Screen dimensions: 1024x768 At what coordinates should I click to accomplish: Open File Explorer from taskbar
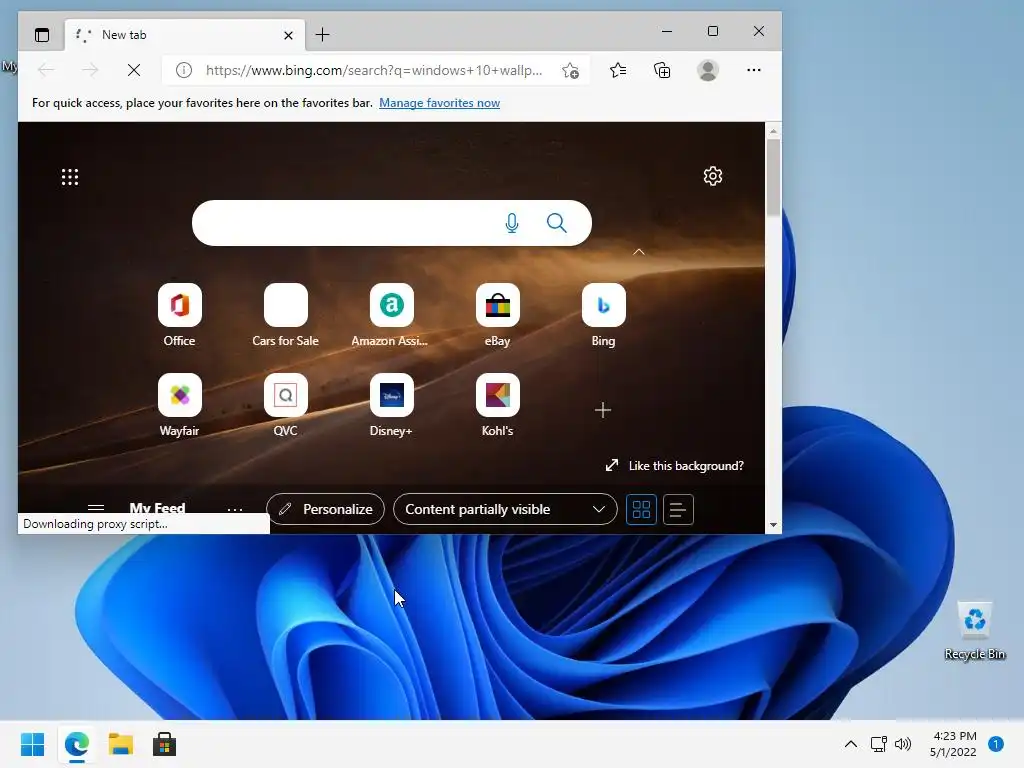pyautogui.click(x=121, y=744)
